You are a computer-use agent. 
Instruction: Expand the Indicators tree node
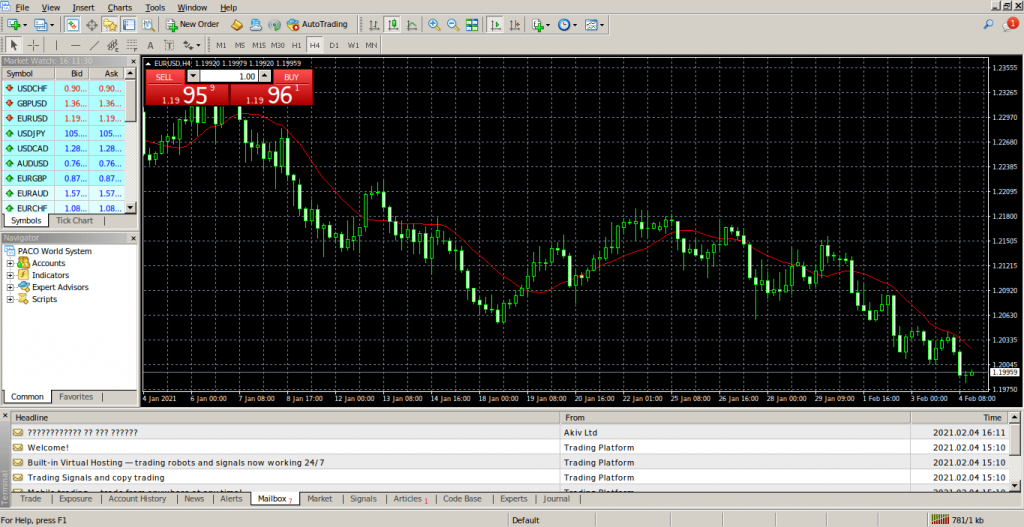click(11, 275)
